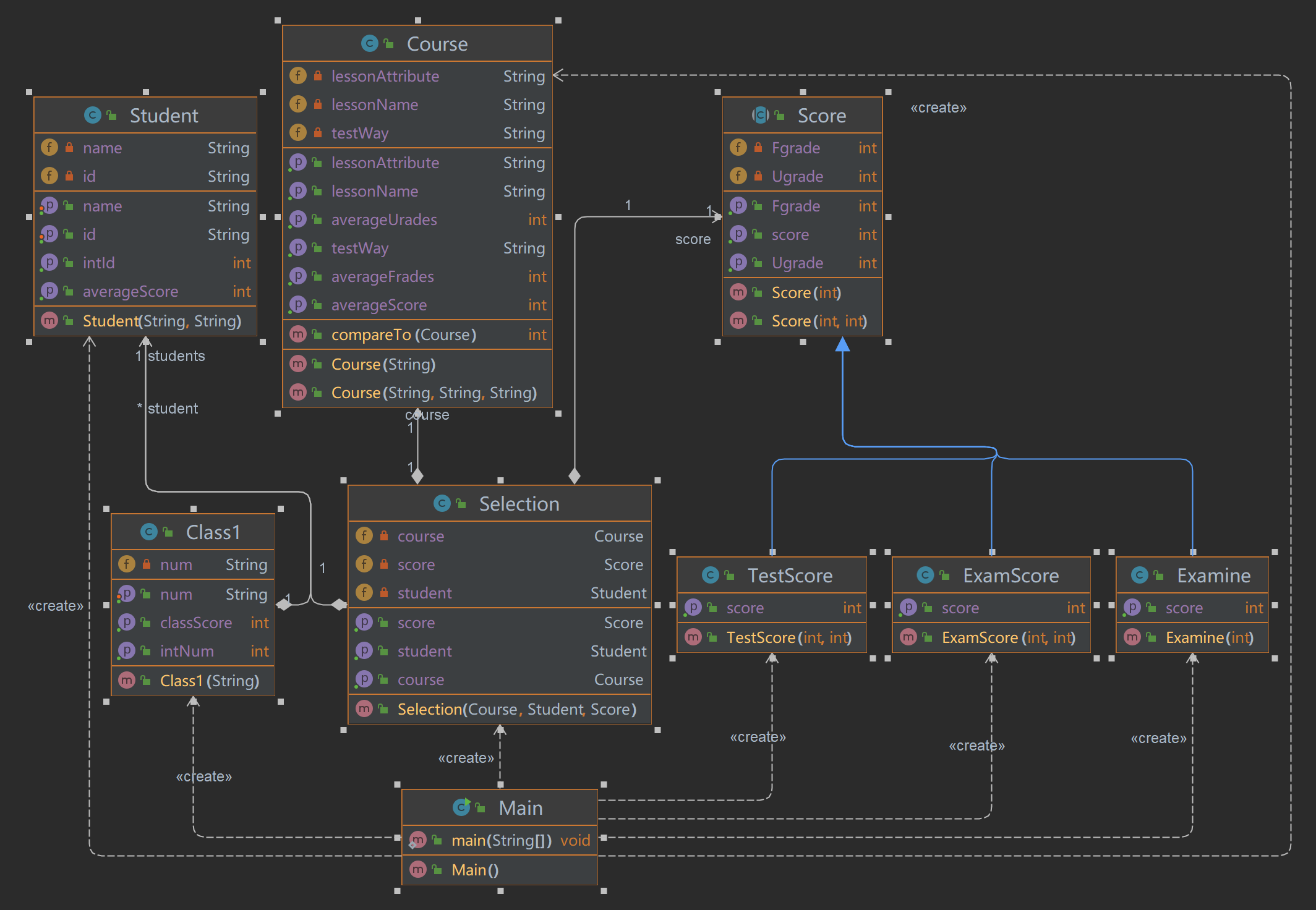The width and height of the screenshot is (1316, 910).
Task: Click the method icon beside compareTo(Course)
Action: [298, 334]
